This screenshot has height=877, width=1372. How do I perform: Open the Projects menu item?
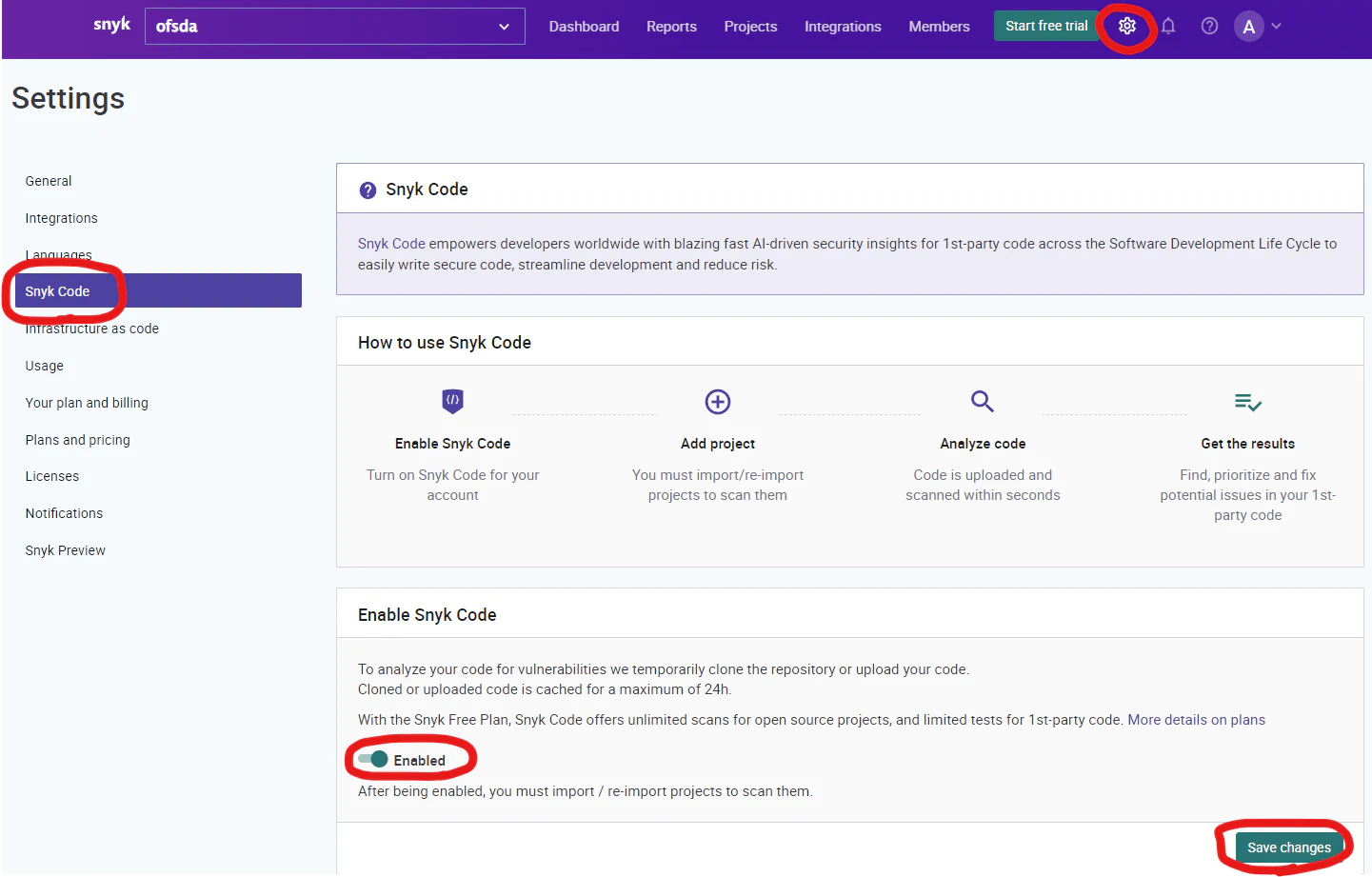coord(750,26)
